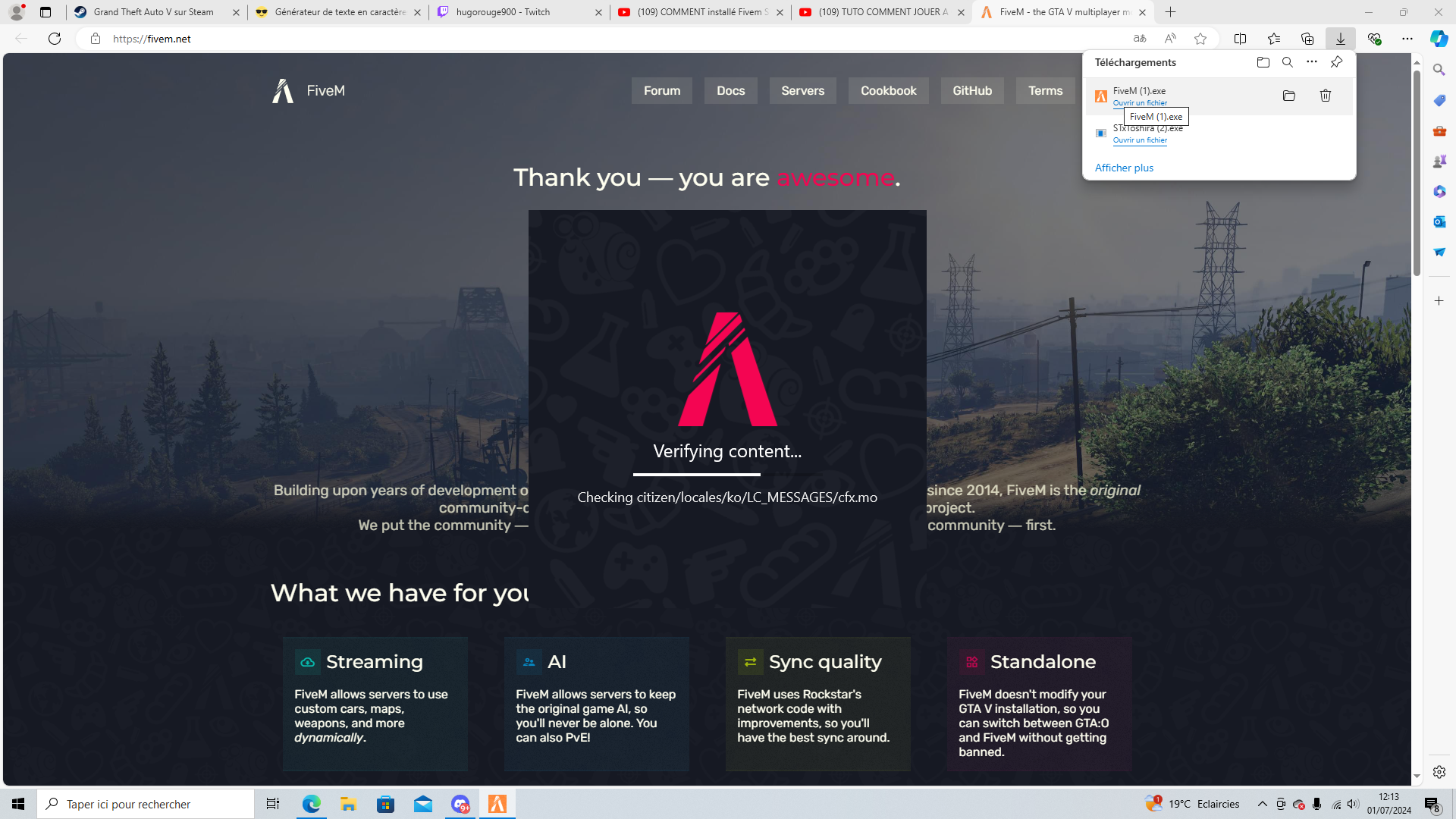Refresh the fivem.net page
1456x819 pixels.
click(x=55, y=39)
